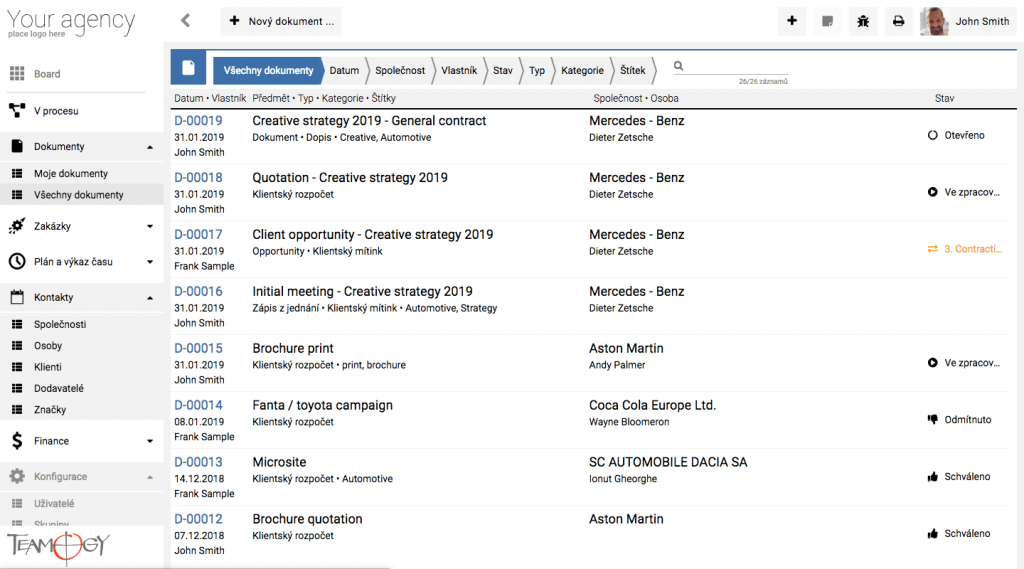This screenshot has height=569, width=1024.
Task: Collapse the Konfigurace section
Action: click(150, 477)
